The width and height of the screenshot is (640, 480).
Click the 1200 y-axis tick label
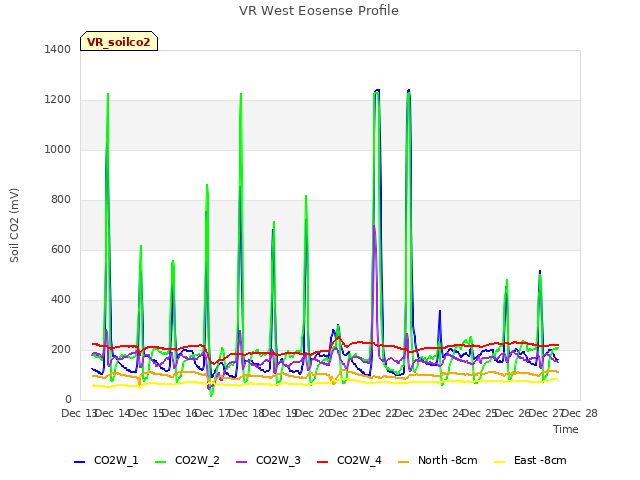(x=58, y=100)
